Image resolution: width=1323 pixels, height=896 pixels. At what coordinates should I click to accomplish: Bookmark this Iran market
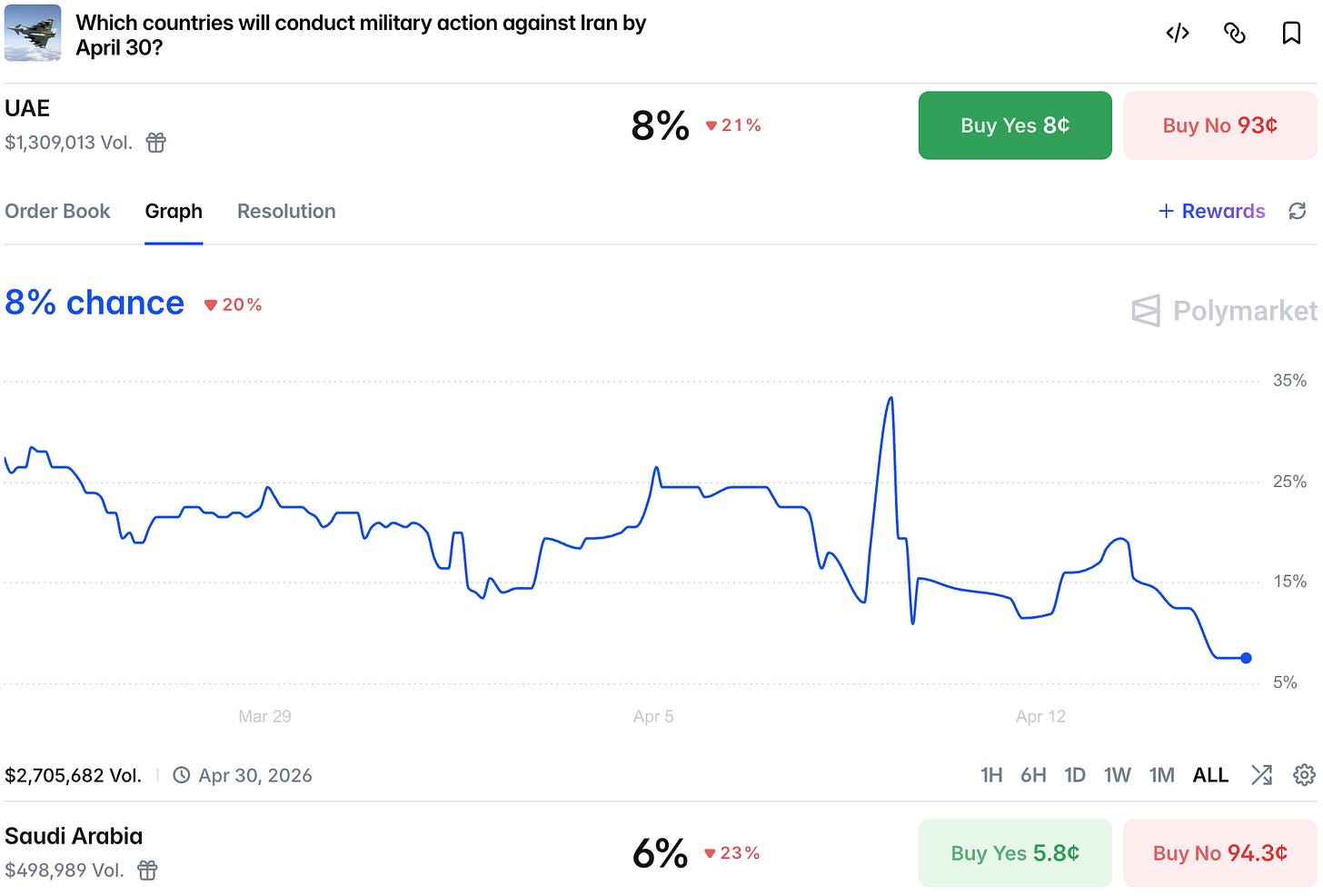click(x=1291, y=34)
